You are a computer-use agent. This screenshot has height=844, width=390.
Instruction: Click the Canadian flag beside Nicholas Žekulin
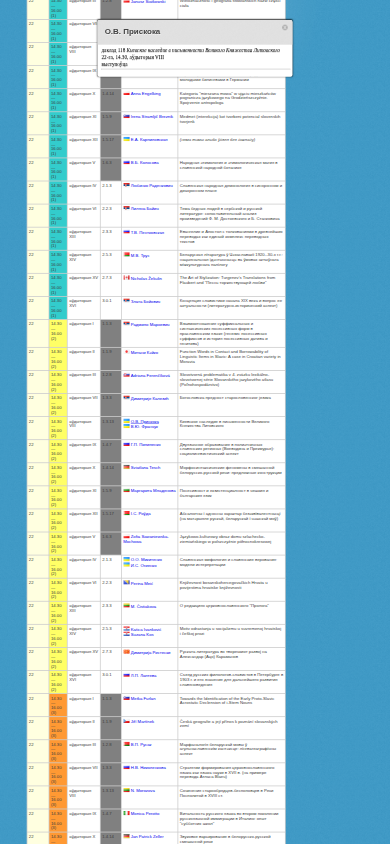click(126, 278)
